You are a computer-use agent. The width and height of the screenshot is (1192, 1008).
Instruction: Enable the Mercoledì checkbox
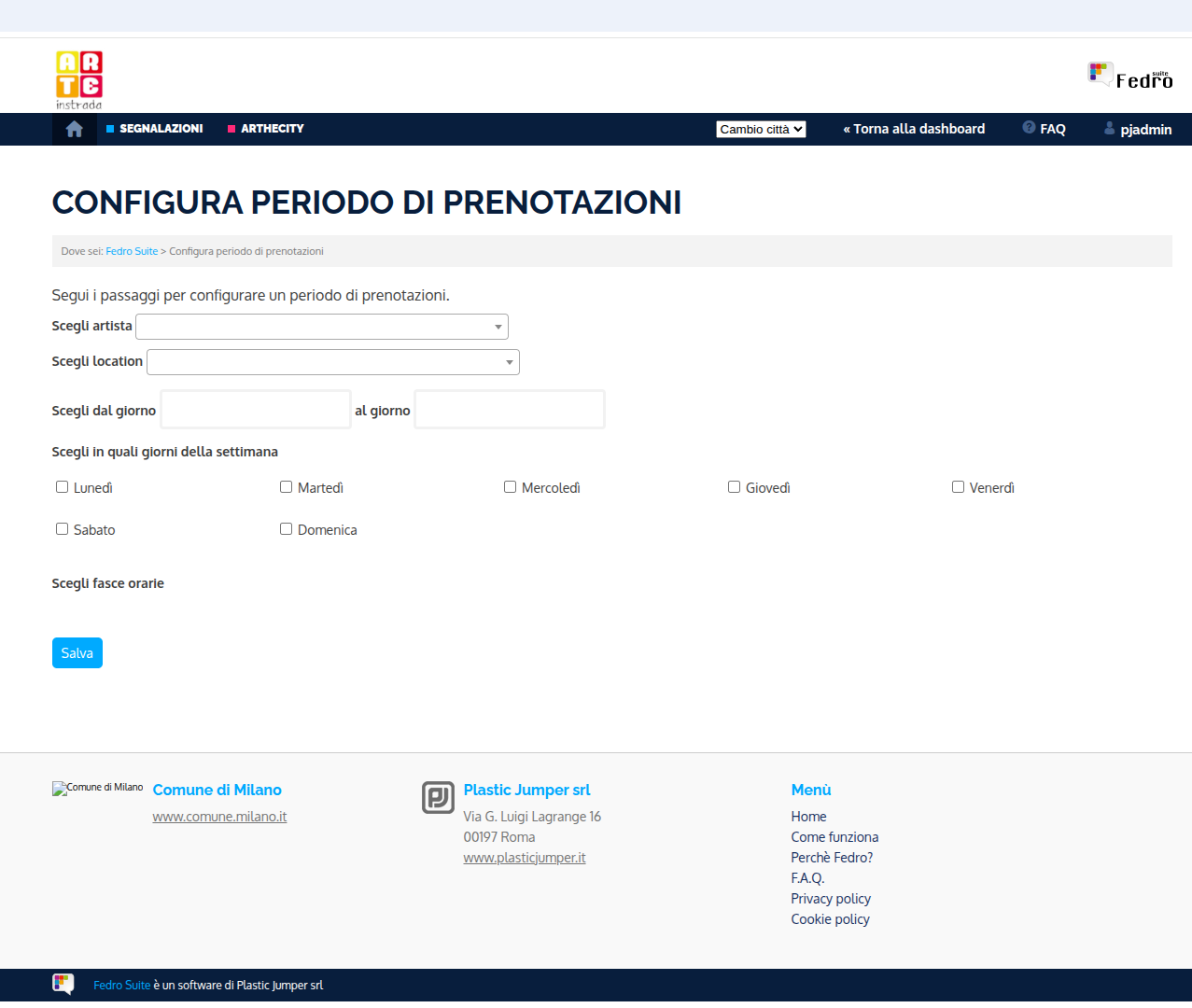pos(511,487)
